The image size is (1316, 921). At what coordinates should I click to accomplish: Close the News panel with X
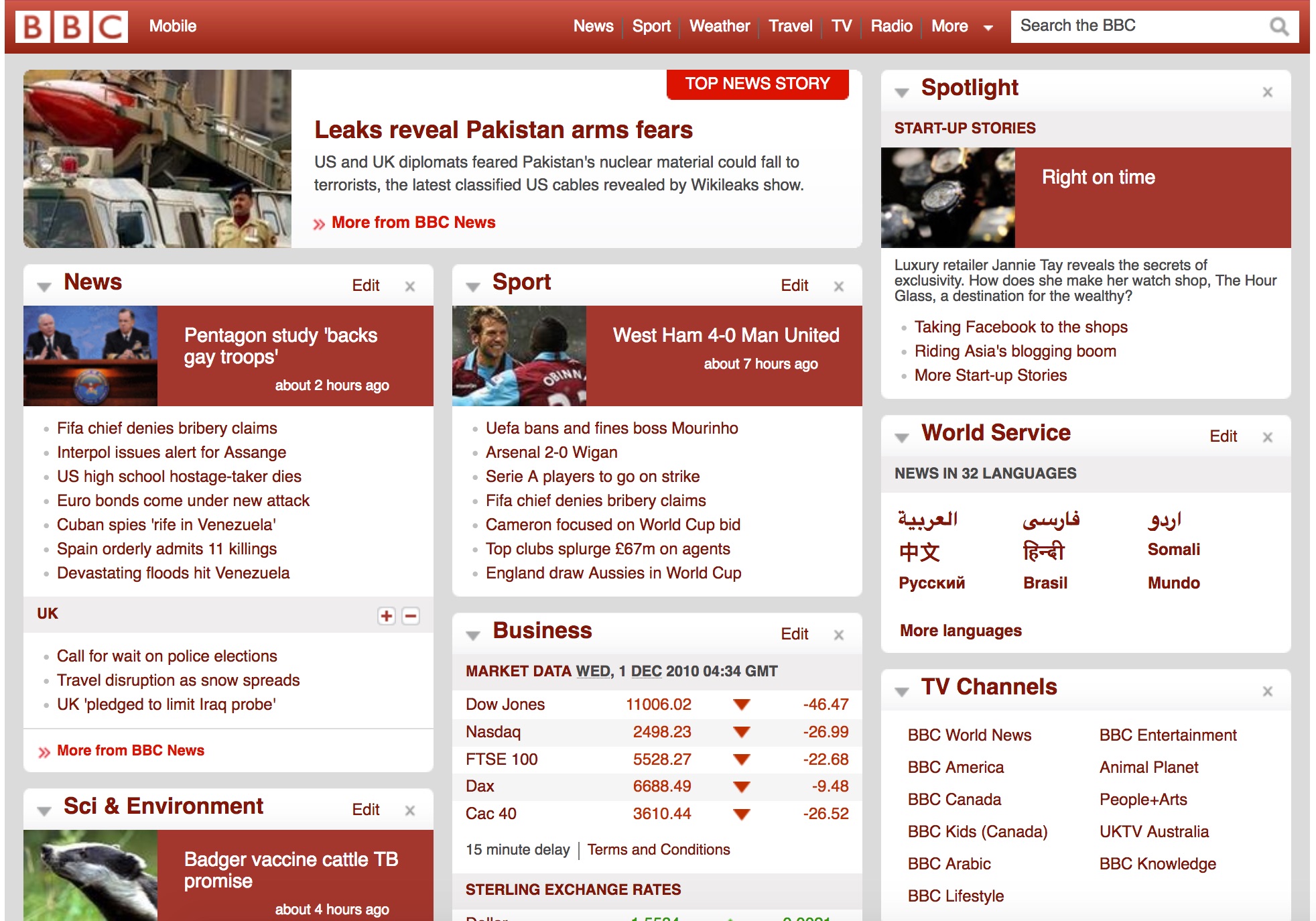tap(410, 286)
